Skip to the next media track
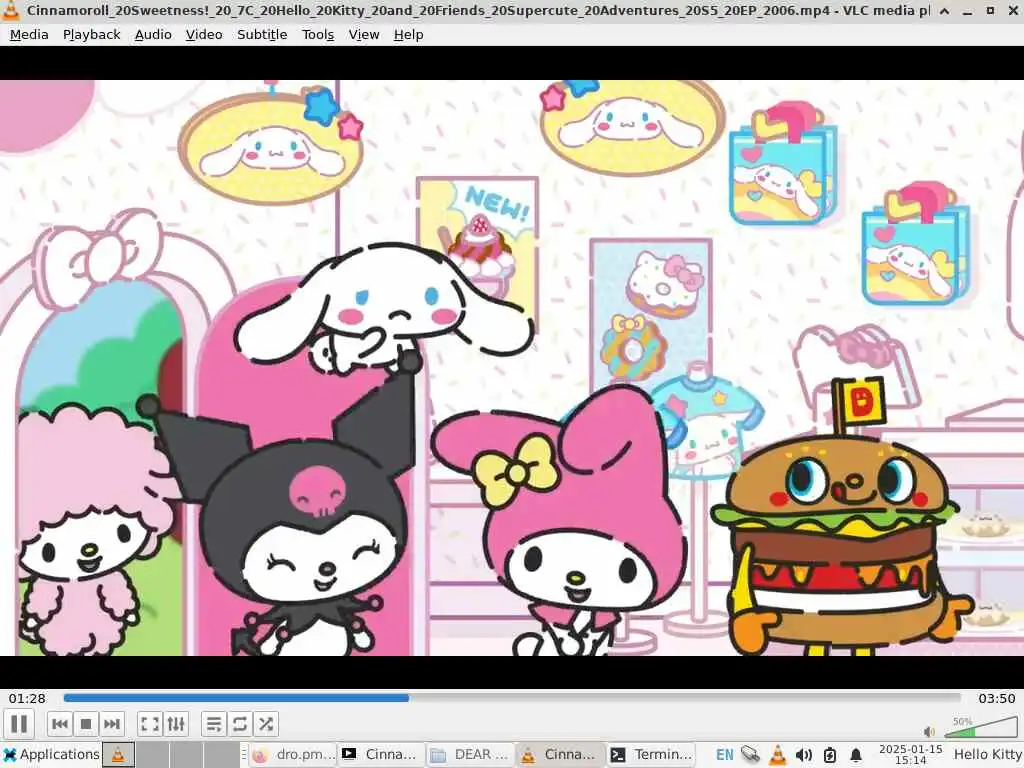The width and height of the screenshot is (1024, 768). coord(112,724)
